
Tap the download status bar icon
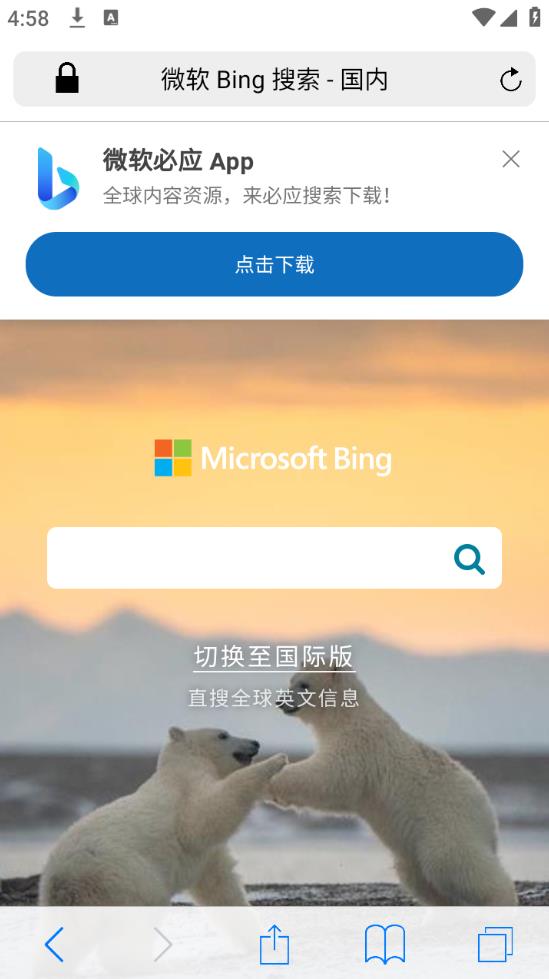[77, 18]
